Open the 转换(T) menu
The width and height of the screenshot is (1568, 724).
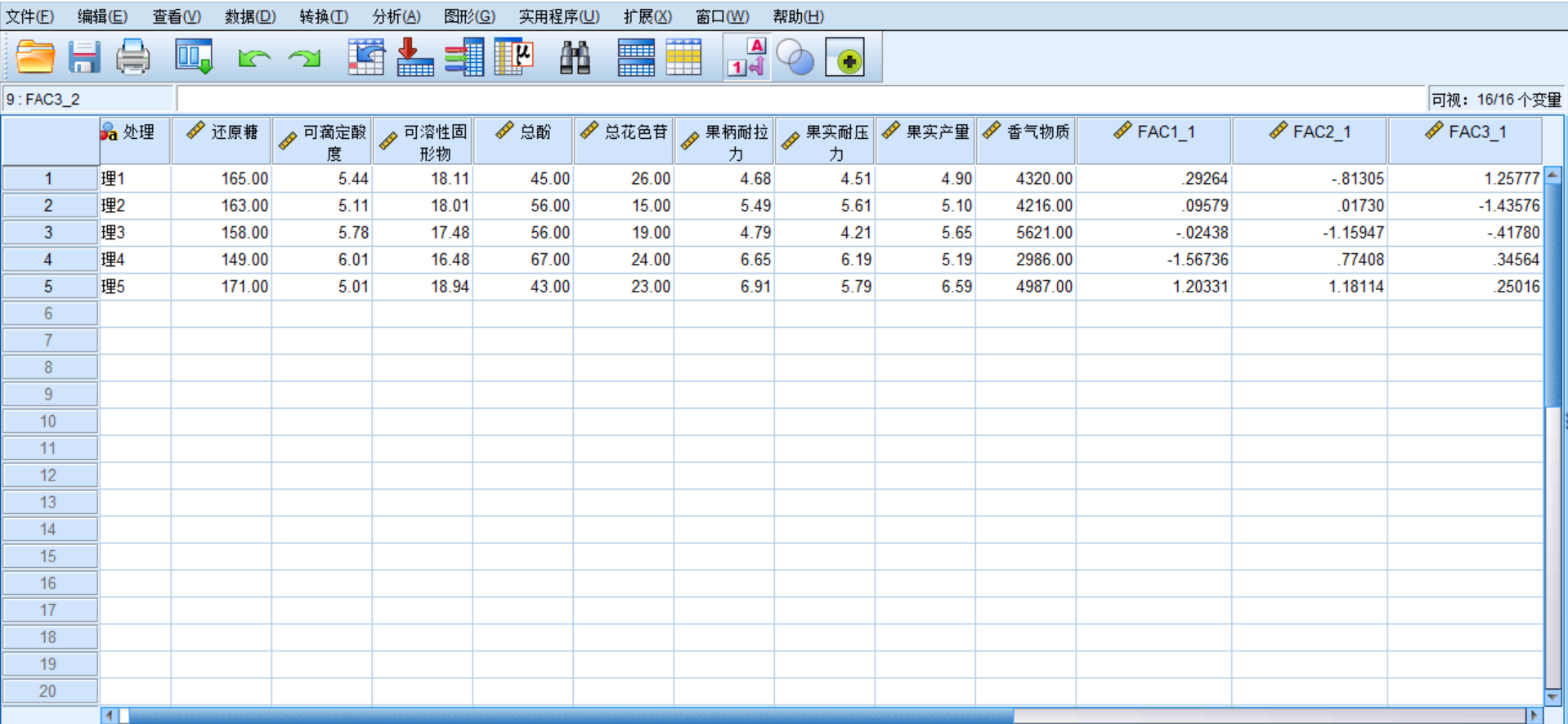[324, 16]
